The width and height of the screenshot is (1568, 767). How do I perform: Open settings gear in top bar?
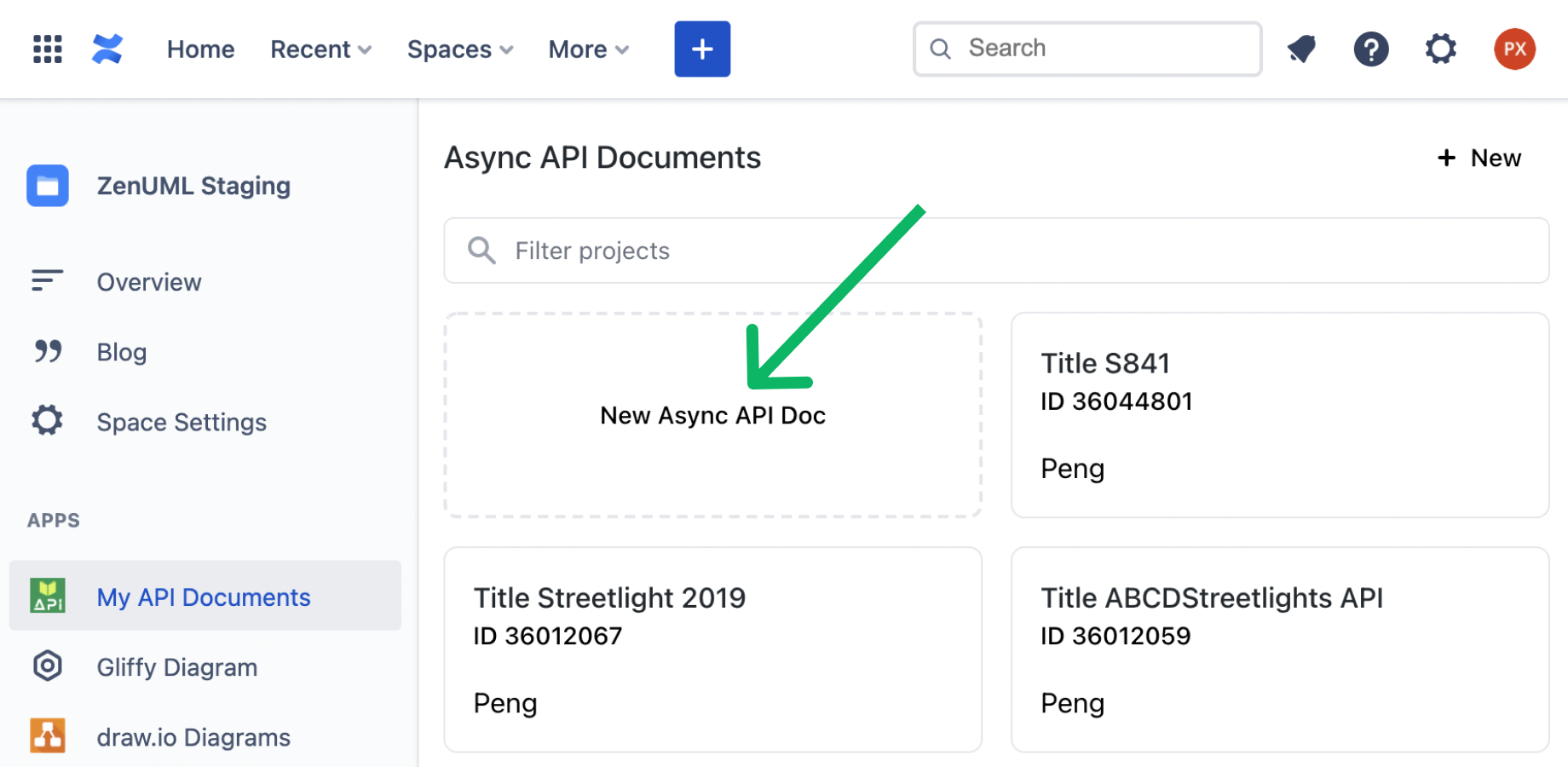click(1441, 49)
